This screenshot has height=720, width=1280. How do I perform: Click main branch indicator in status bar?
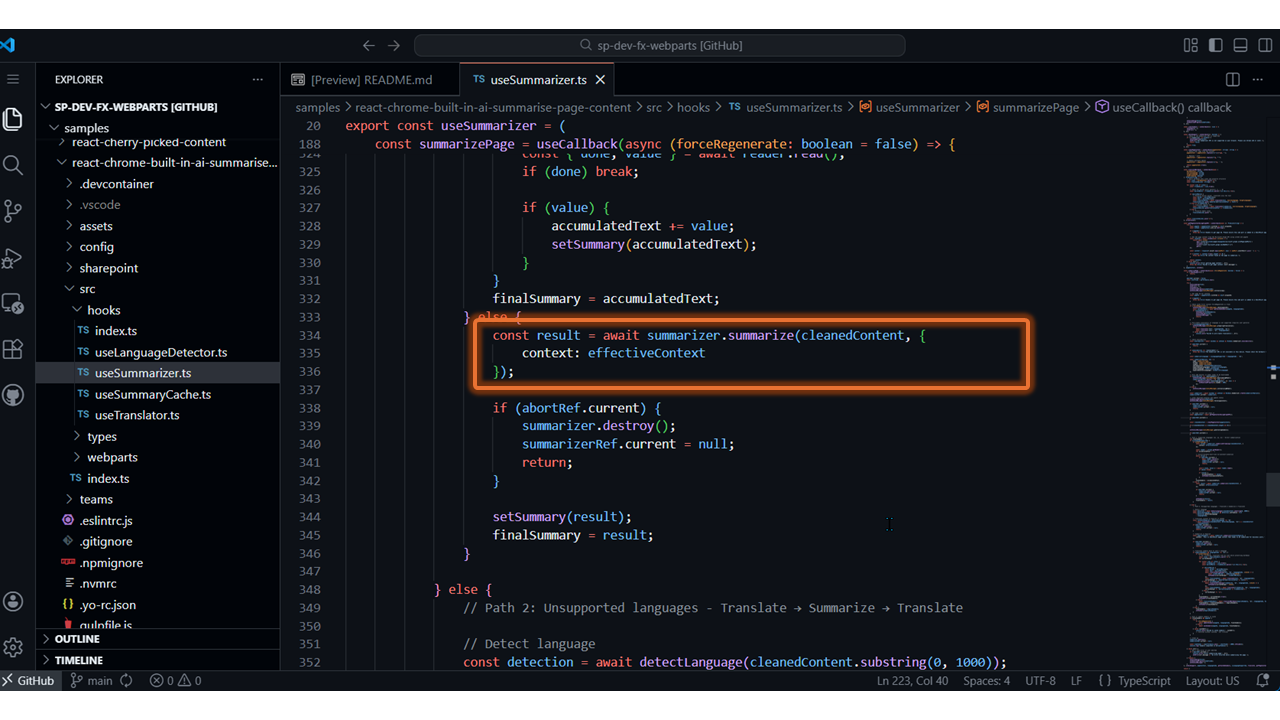[99, 681]
